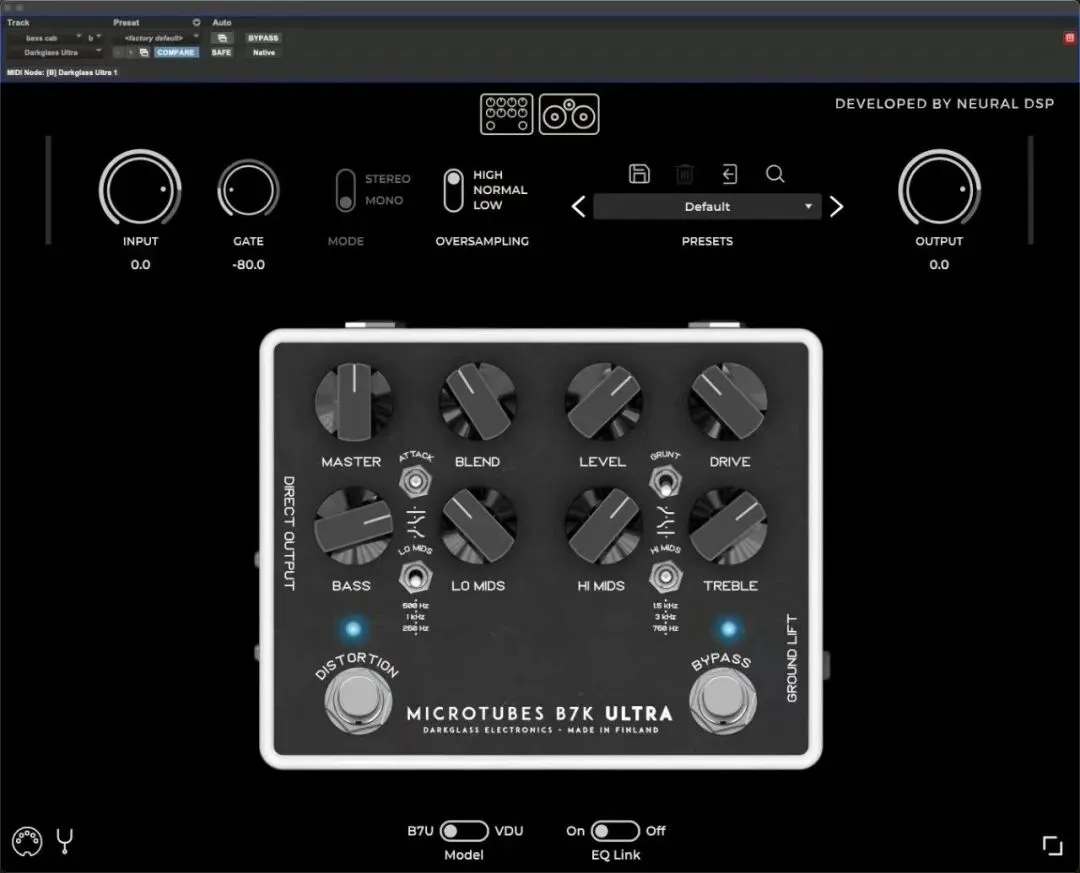Select next preset plus button
This screenshot has height=873, width=1080.
pos(131,52)
